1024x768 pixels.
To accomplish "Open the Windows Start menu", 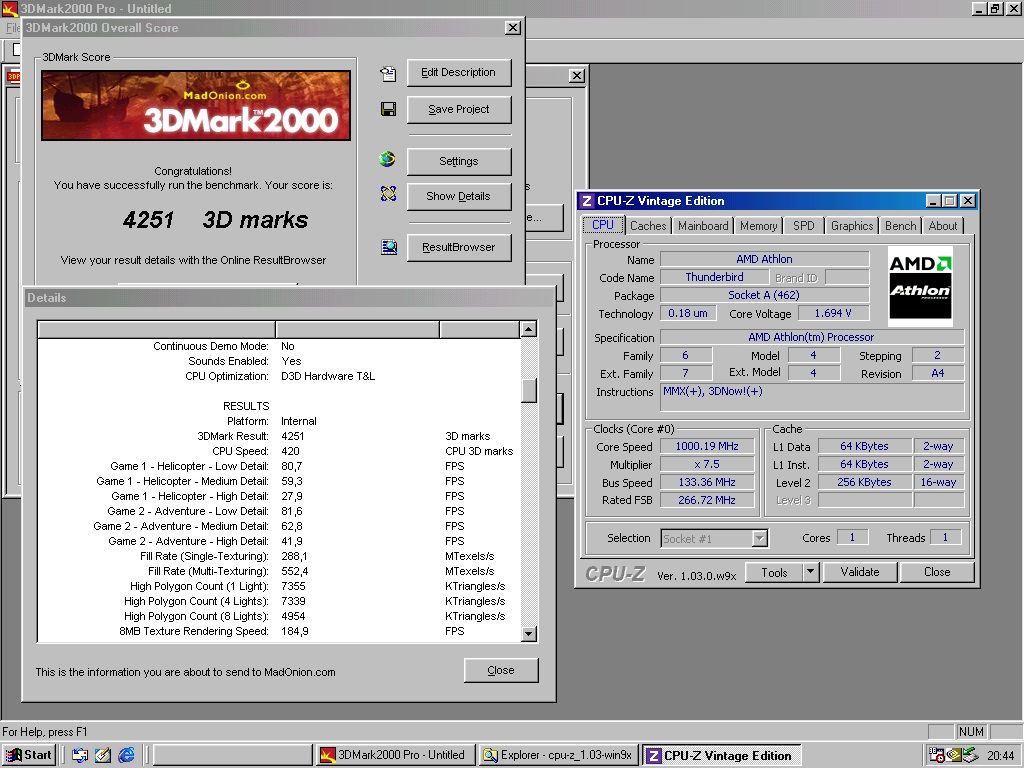I will coord(29,755).
